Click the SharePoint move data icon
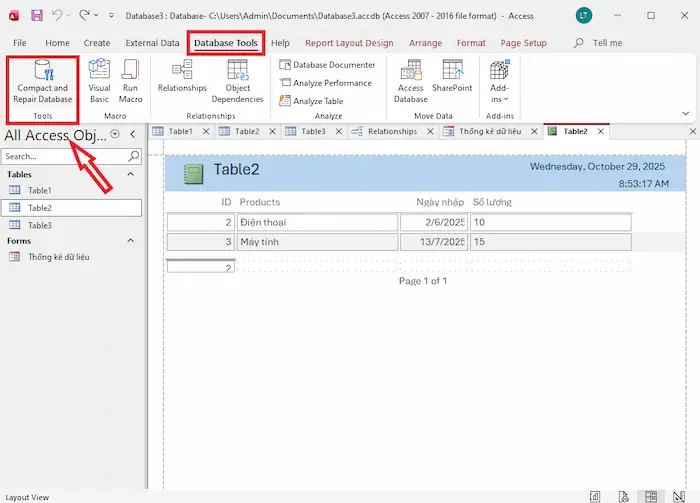This screenshot has width=700, height=503. (x=452, y=70)
